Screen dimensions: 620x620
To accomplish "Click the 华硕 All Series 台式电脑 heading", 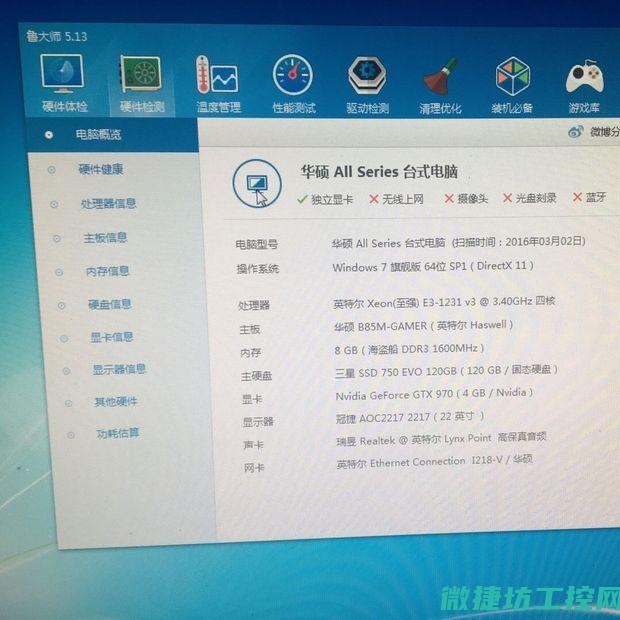I will [x=379, y=172].
